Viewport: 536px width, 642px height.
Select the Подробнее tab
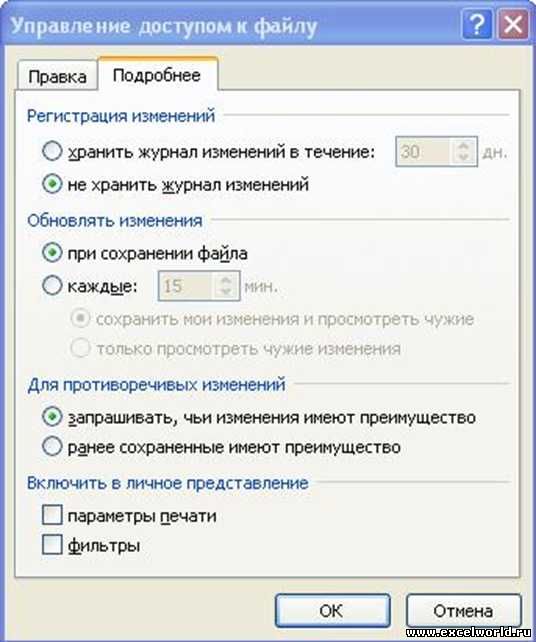click(x=157, y=75)
